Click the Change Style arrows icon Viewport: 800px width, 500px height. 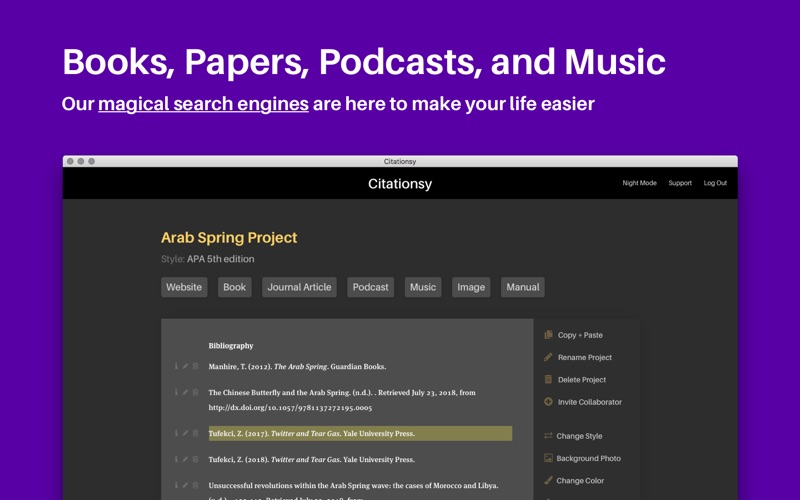[x=548, y=436]
